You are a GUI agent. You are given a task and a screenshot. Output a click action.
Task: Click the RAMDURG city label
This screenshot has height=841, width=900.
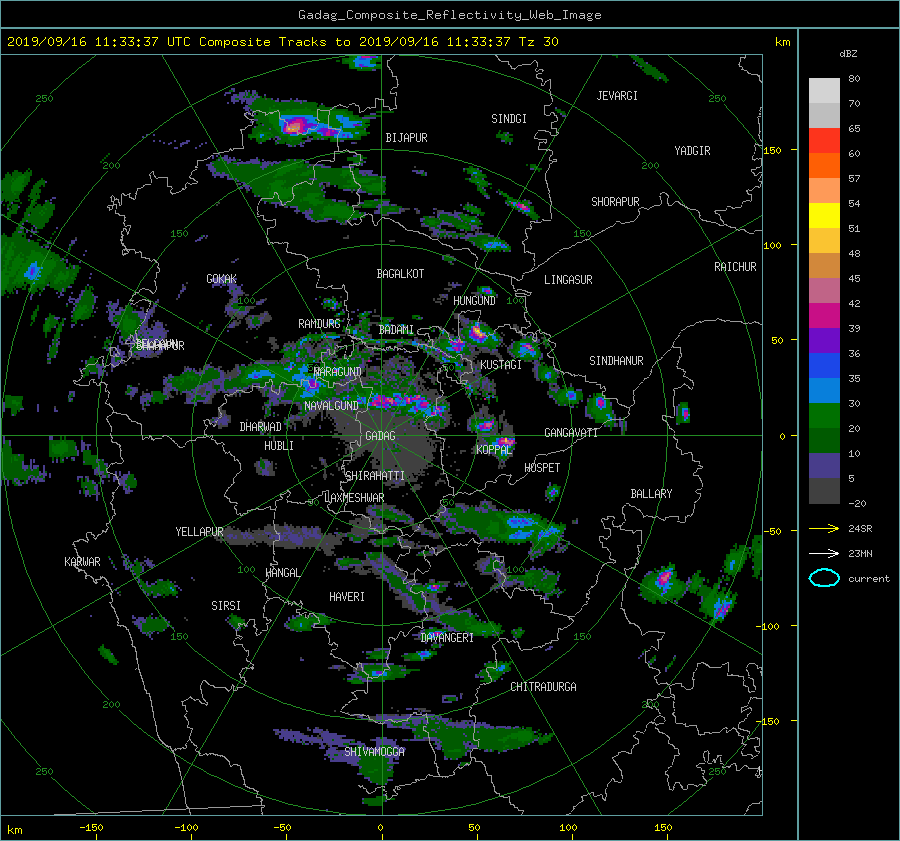click(319, 324)
